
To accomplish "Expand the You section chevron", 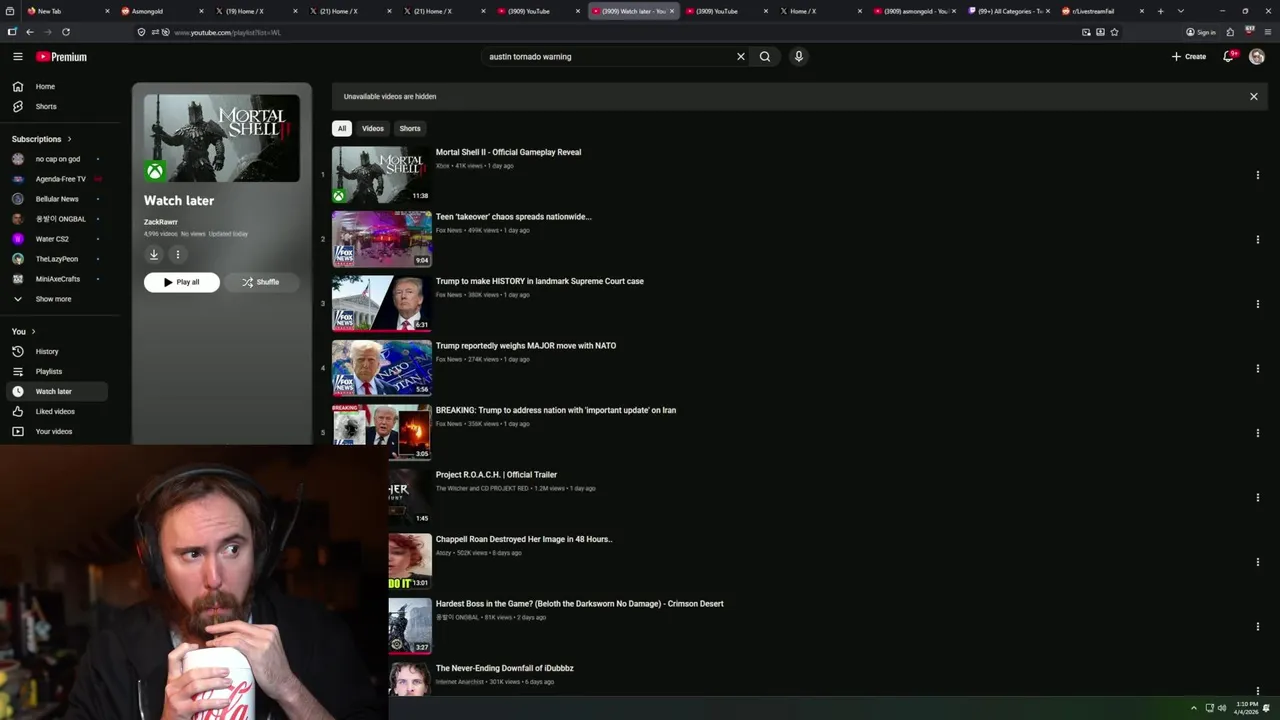I will click(x=33, y=332).
